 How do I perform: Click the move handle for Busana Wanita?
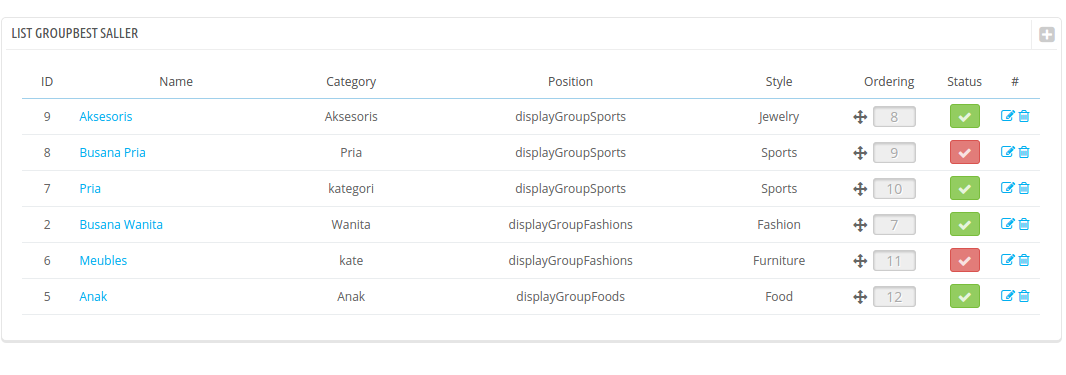pos(860,225)
